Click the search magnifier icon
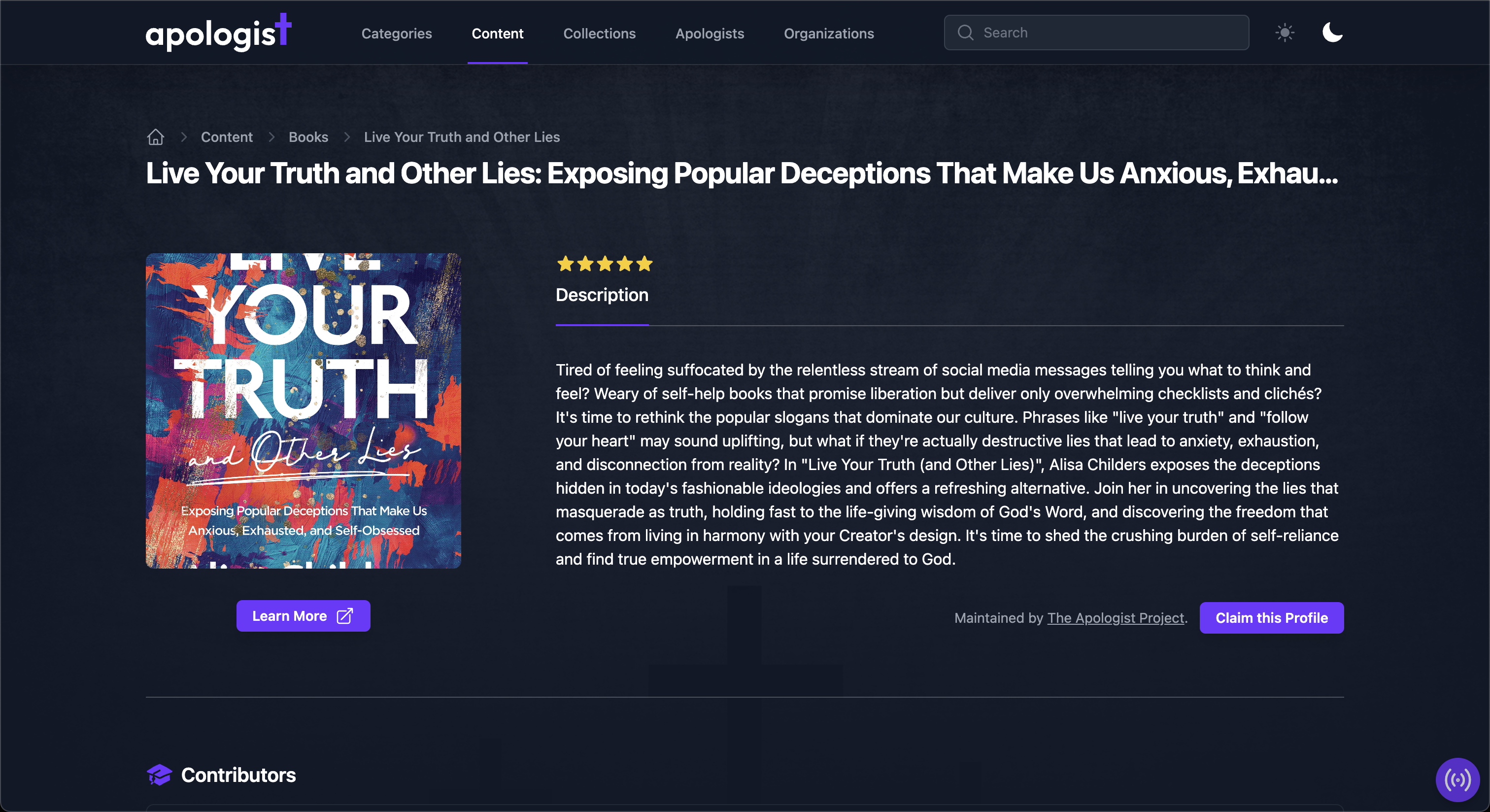This screenshot has height=812, width=1490. [x=965, y=33]
